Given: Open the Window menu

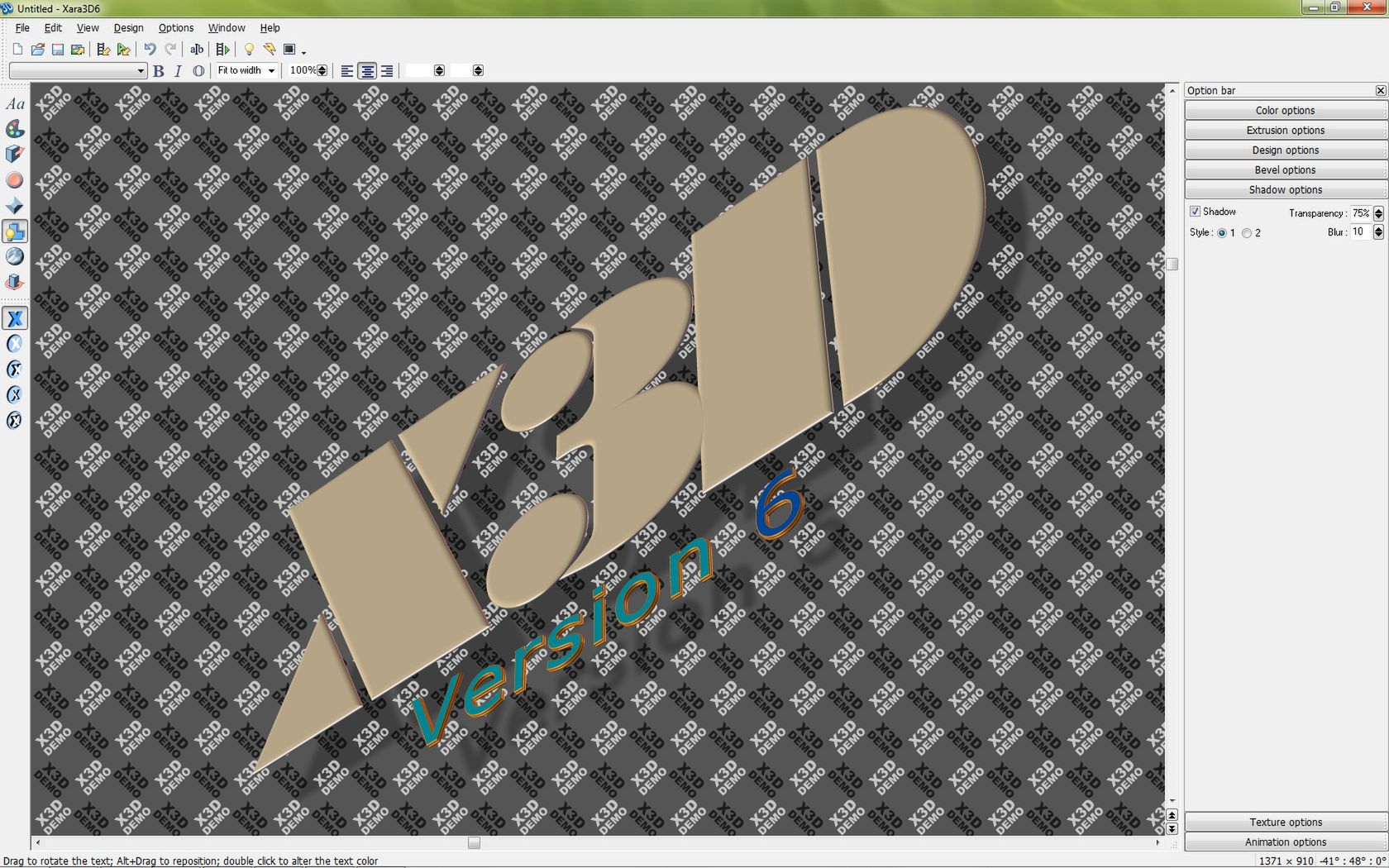Looking at the screenshot, I should [x=227, y=28].
